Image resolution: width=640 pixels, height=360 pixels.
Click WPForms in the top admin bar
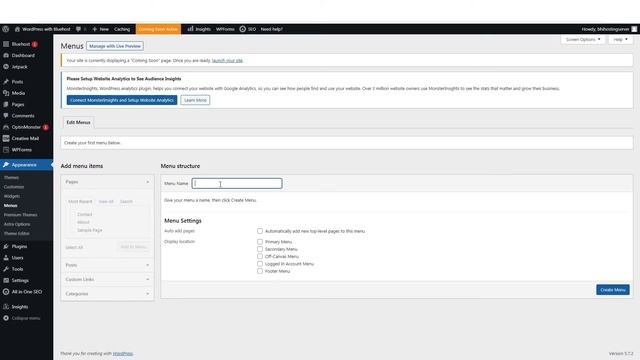225,29
